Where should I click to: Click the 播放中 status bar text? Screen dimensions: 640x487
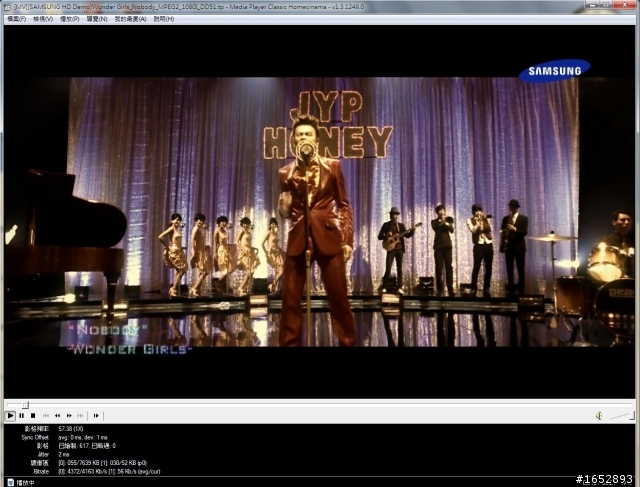pyautogui.click(x=25, y=483)
